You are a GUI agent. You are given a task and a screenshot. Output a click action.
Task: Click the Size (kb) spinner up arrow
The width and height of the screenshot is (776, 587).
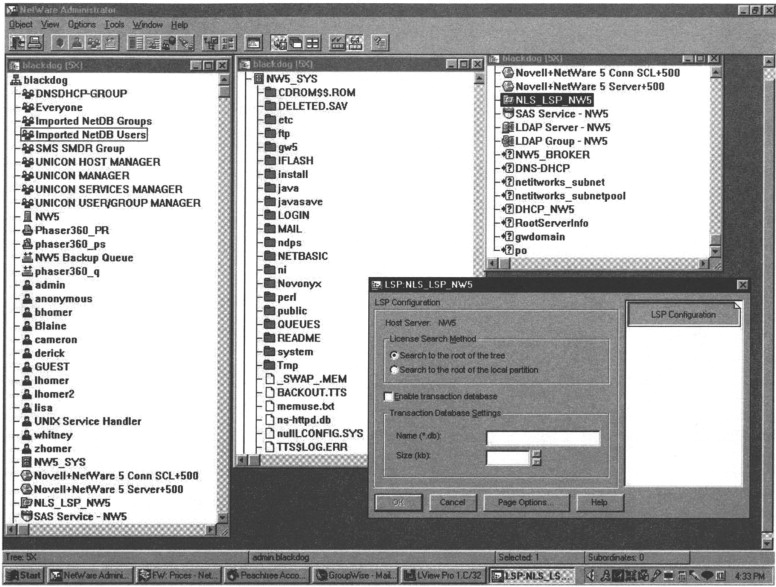tap(536, 454)
